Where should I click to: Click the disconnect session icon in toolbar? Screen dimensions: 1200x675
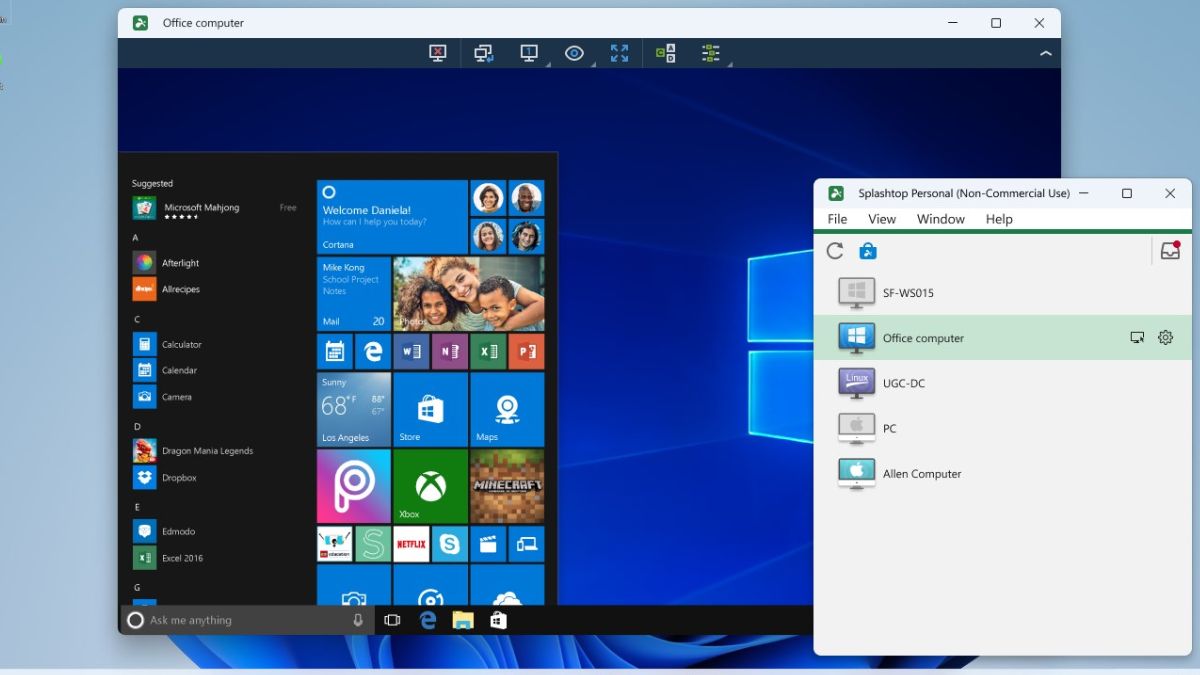pyautogui.click(x=437, y=53)
